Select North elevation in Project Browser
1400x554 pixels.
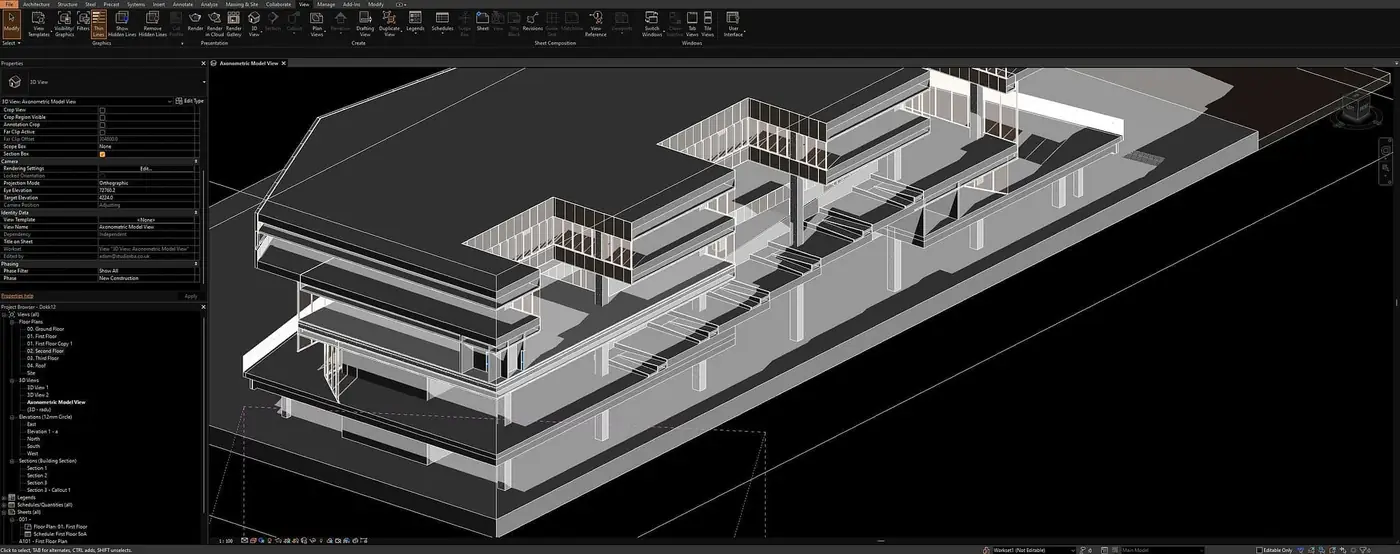point(34,438)
